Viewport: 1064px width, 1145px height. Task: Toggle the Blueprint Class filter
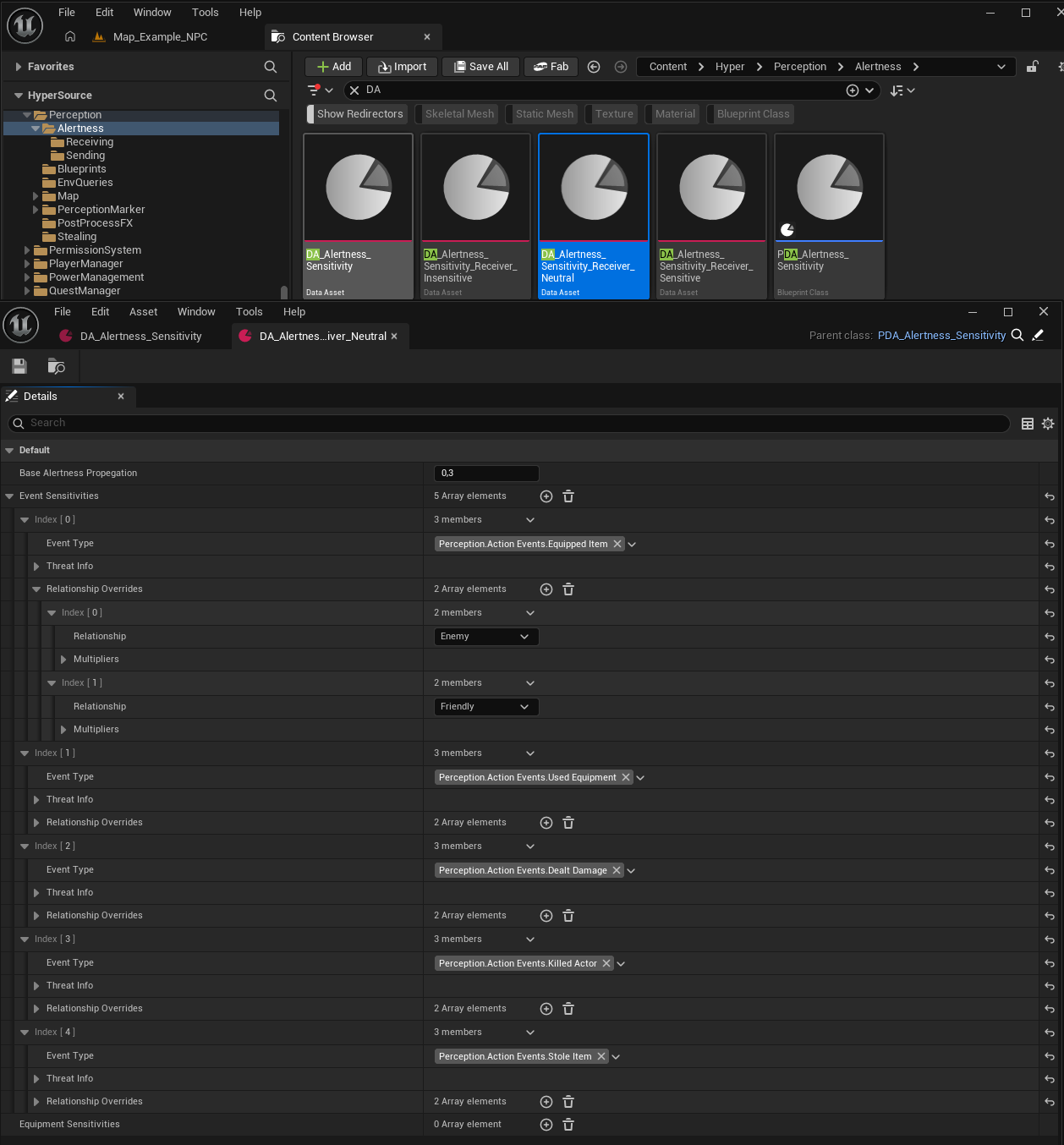752,114
